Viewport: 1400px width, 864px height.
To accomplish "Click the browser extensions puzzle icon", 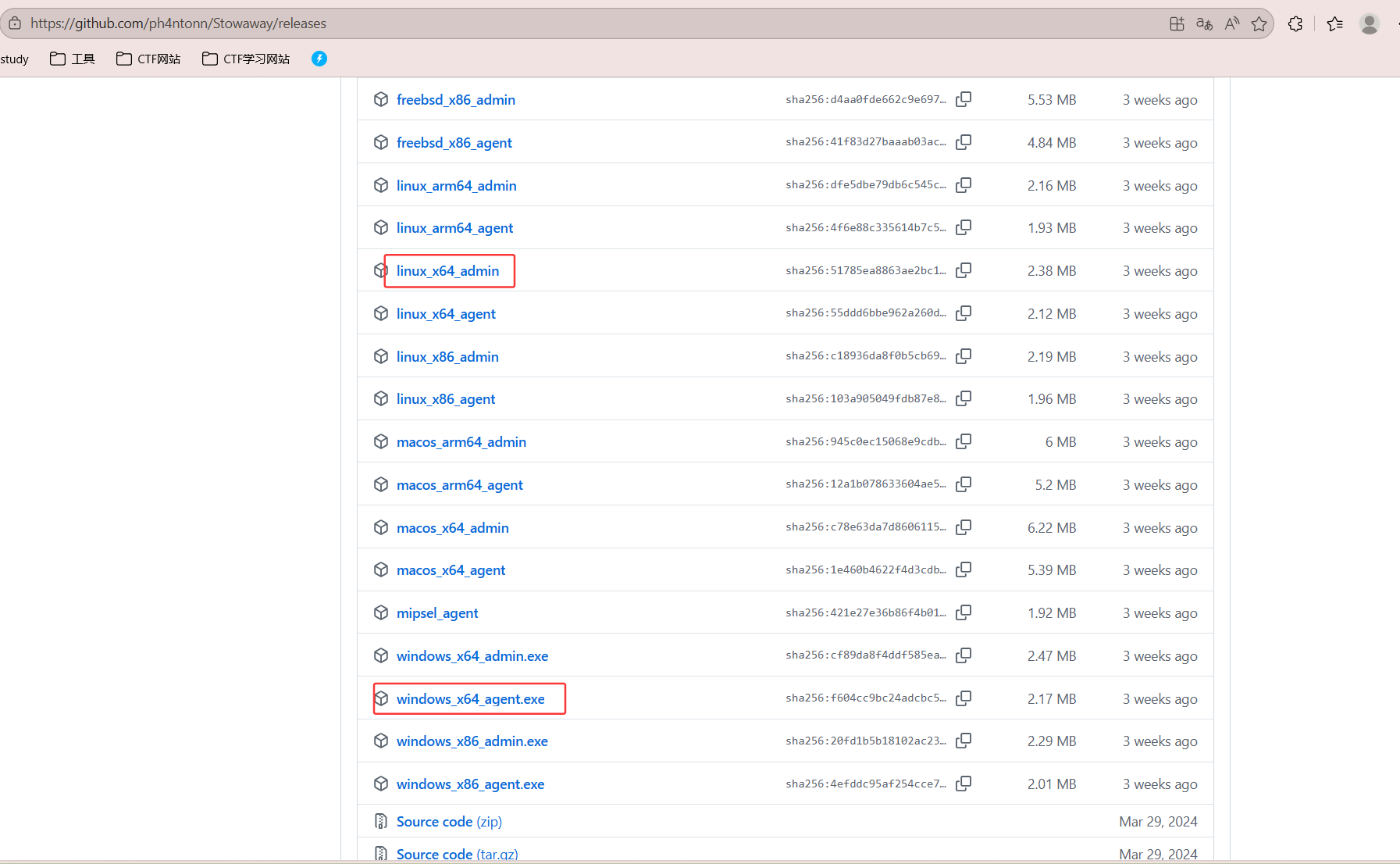I will click(1295, 23).
